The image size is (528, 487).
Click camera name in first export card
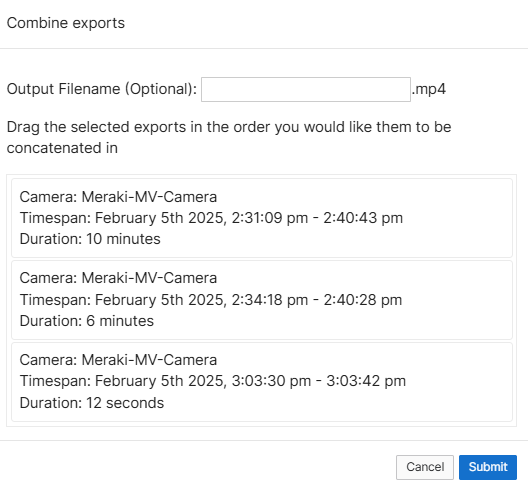149,197
